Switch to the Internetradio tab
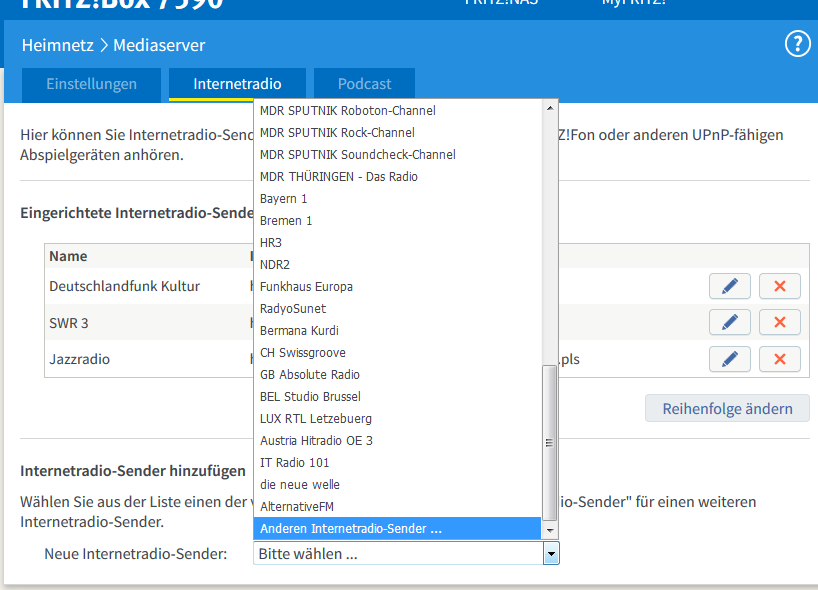This screenshot has width=818, height=590. click(237, 84)
